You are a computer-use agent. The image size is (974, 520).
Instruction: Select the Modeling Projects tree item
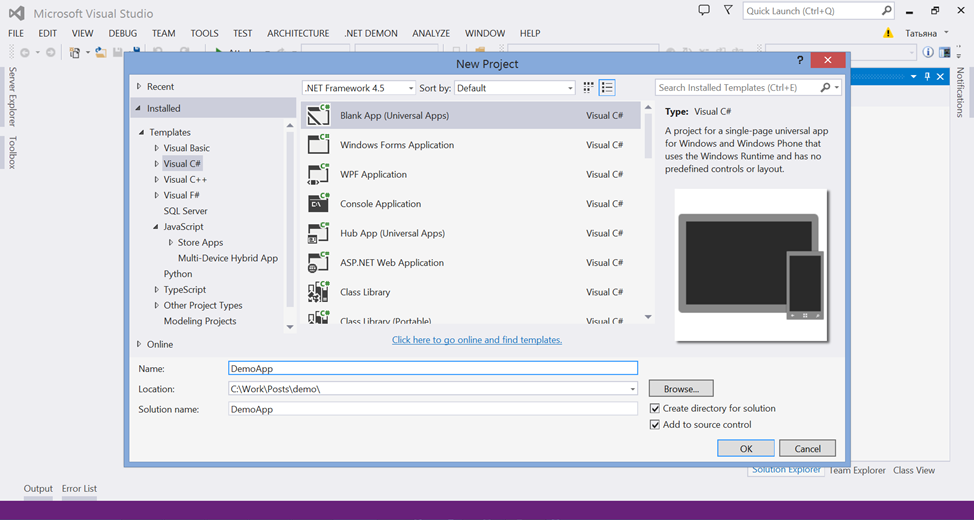tap(200, 321)
